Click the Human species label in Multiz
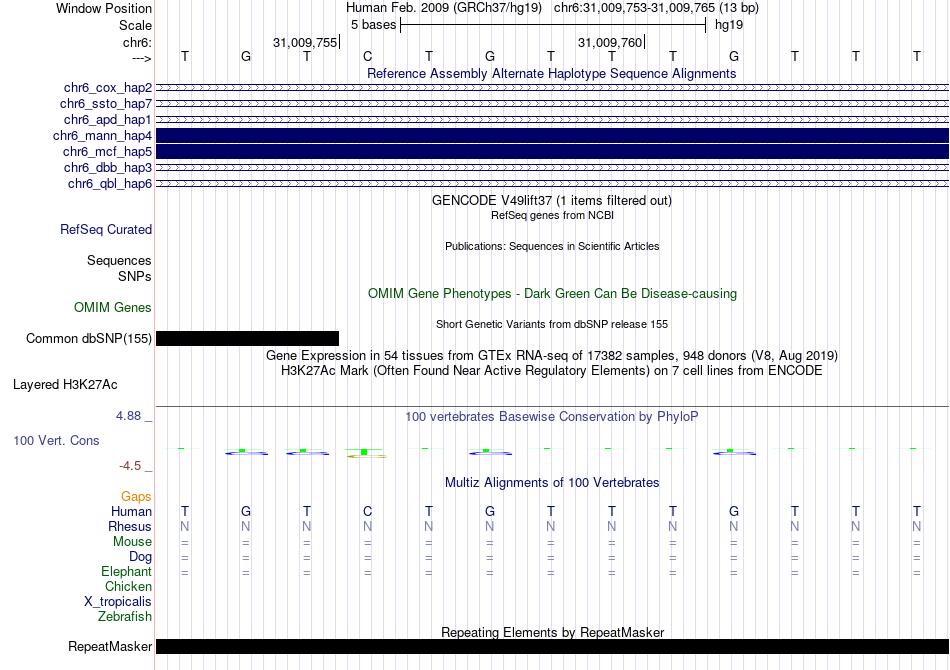This screenshot has width=950, height=670. click(131, 511)
